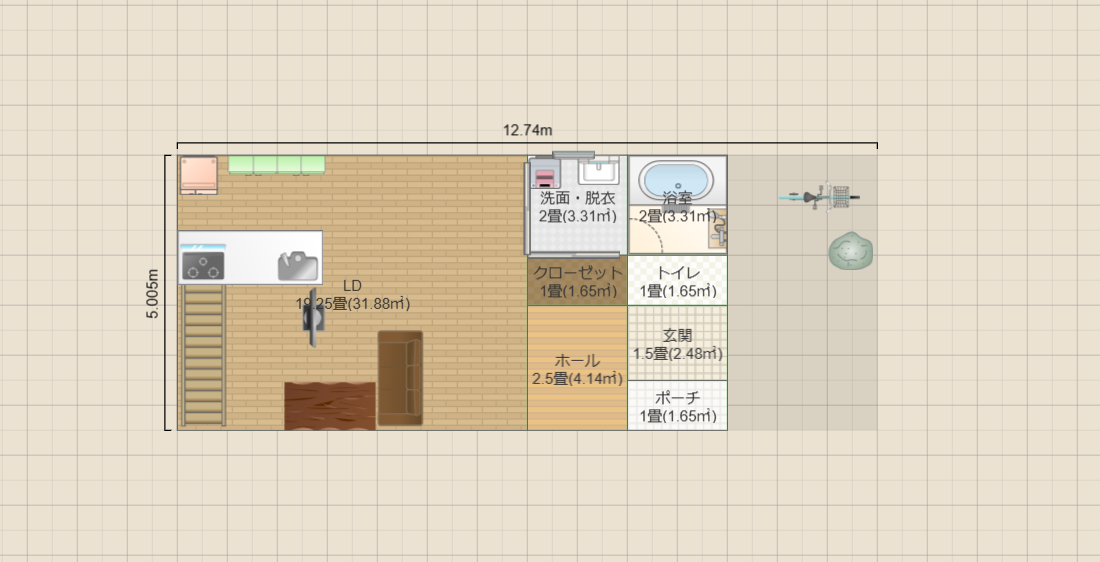Select the brown sofa in the LD room
This screenshot has width=1100, height=562.
point(400,378)
